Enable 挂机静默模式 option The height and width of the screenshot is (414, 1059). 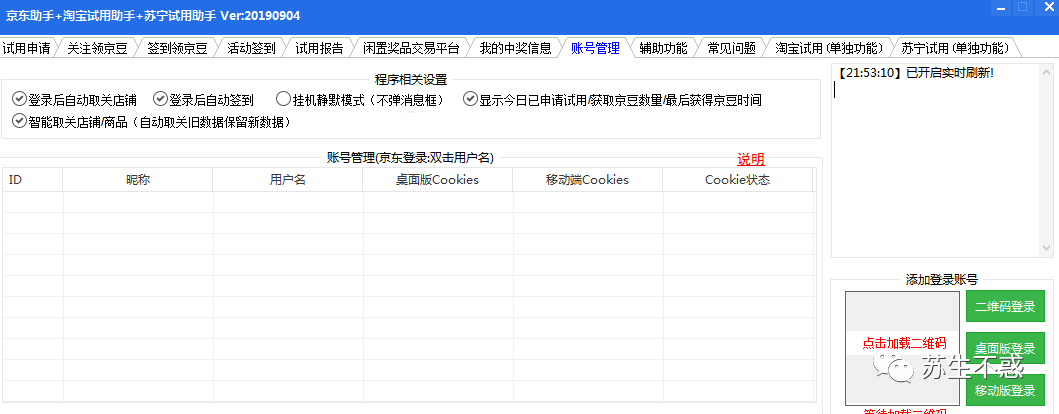coord(360,100)
